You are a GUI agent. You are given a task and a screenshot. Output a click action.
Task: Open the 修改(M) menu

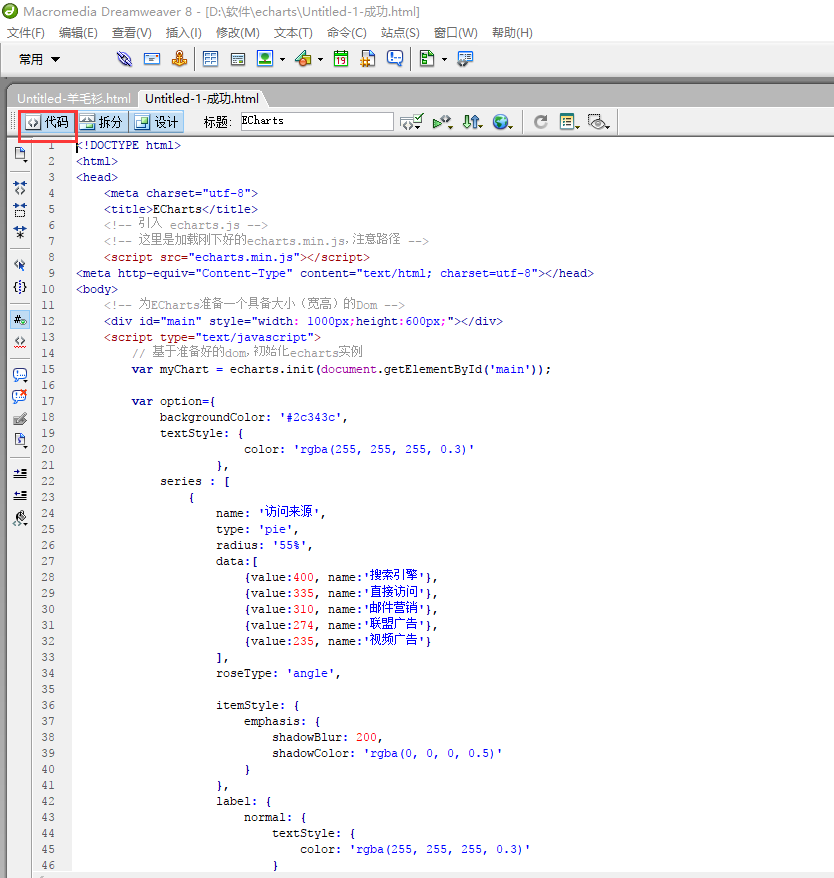[238, 33]
